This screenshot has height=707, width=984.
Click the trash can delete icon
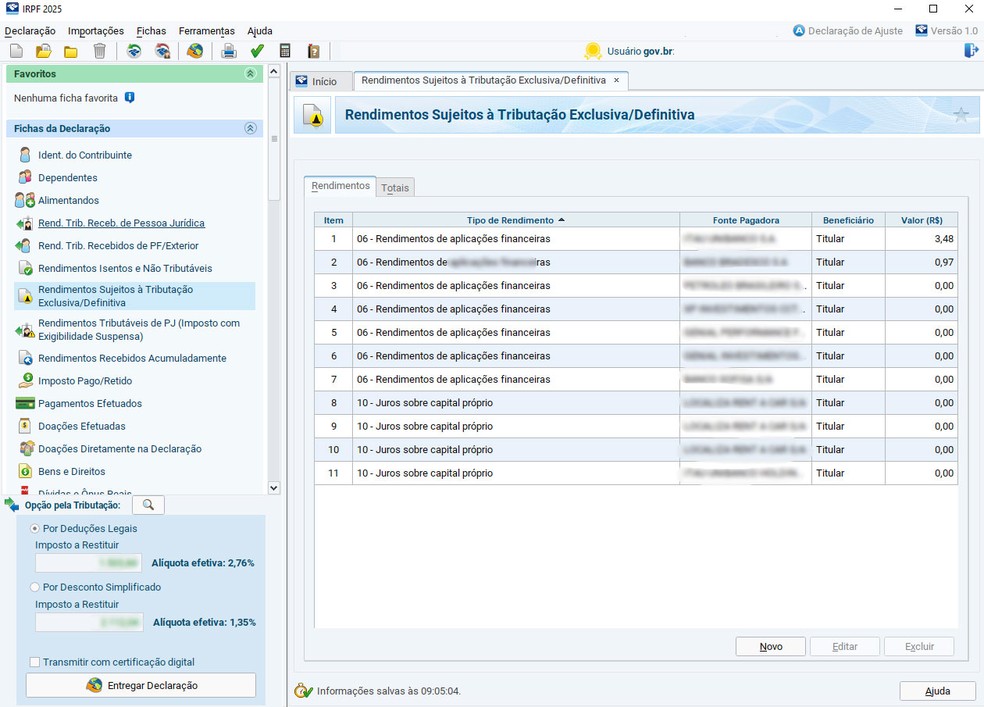coord(99,51)
